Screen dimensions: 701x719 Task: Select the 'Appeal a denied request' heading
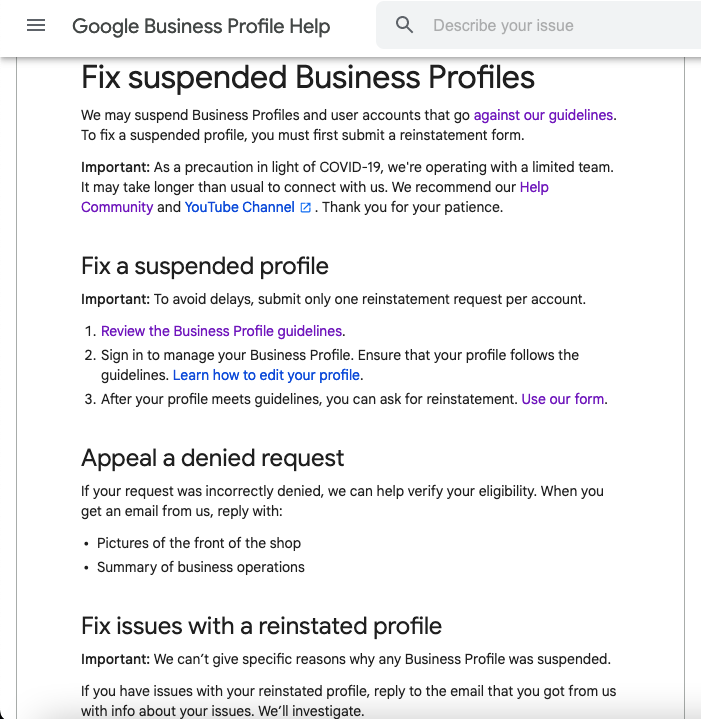pos(212,458)
